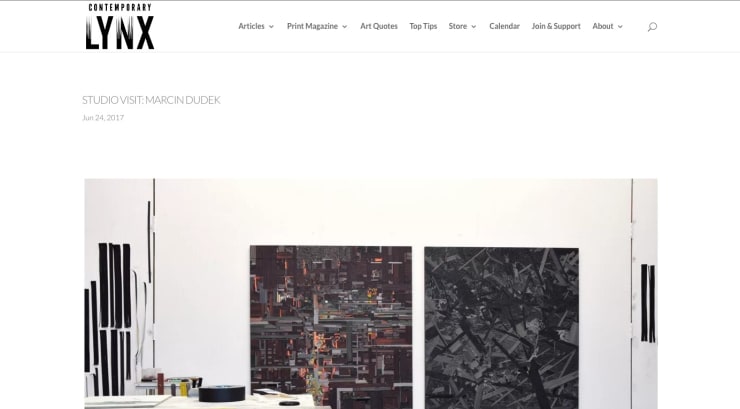
Task: Open the Calendar page
Action: 504,26
